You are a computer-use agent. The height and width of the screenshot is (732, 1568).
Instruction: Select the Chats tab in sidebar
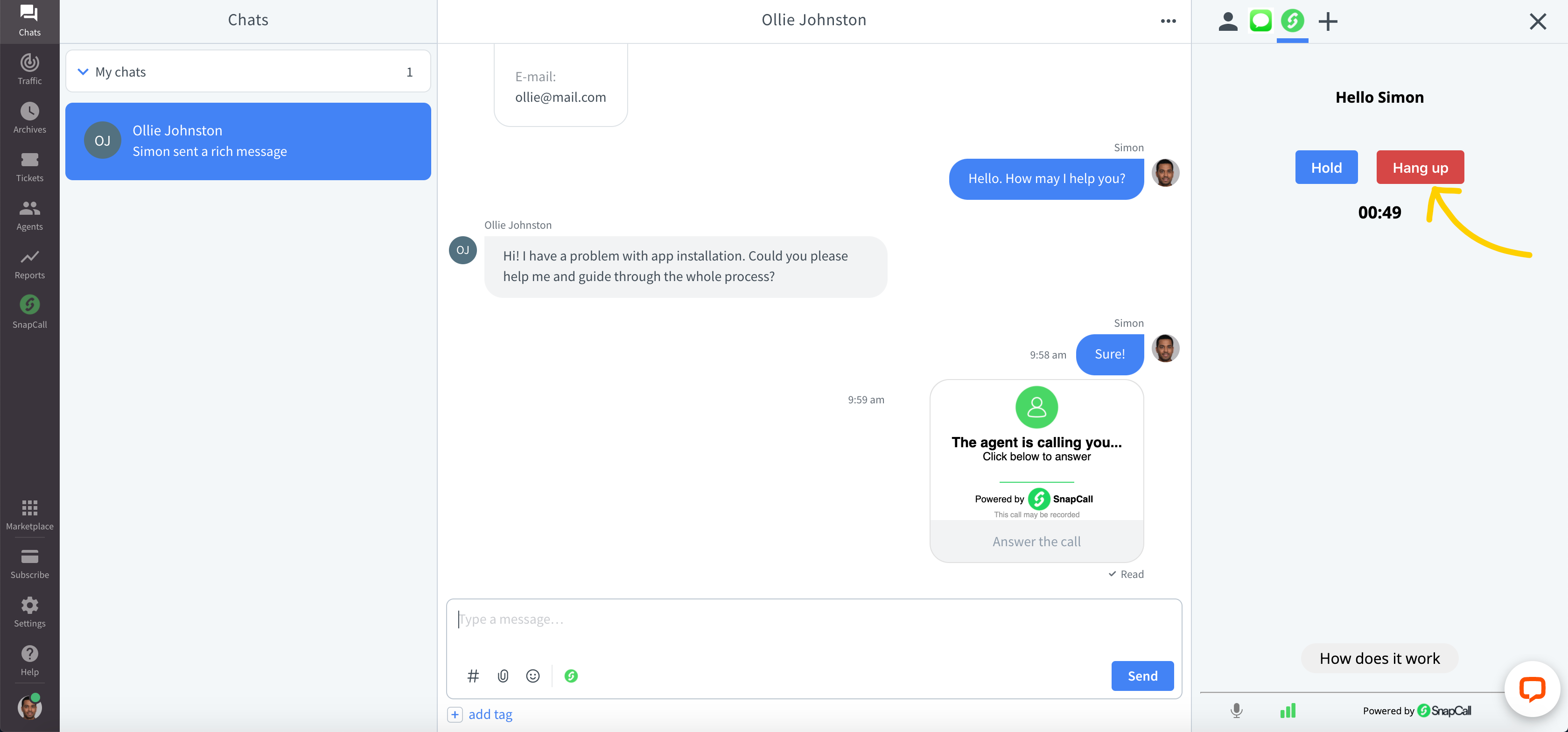point(29,20)
